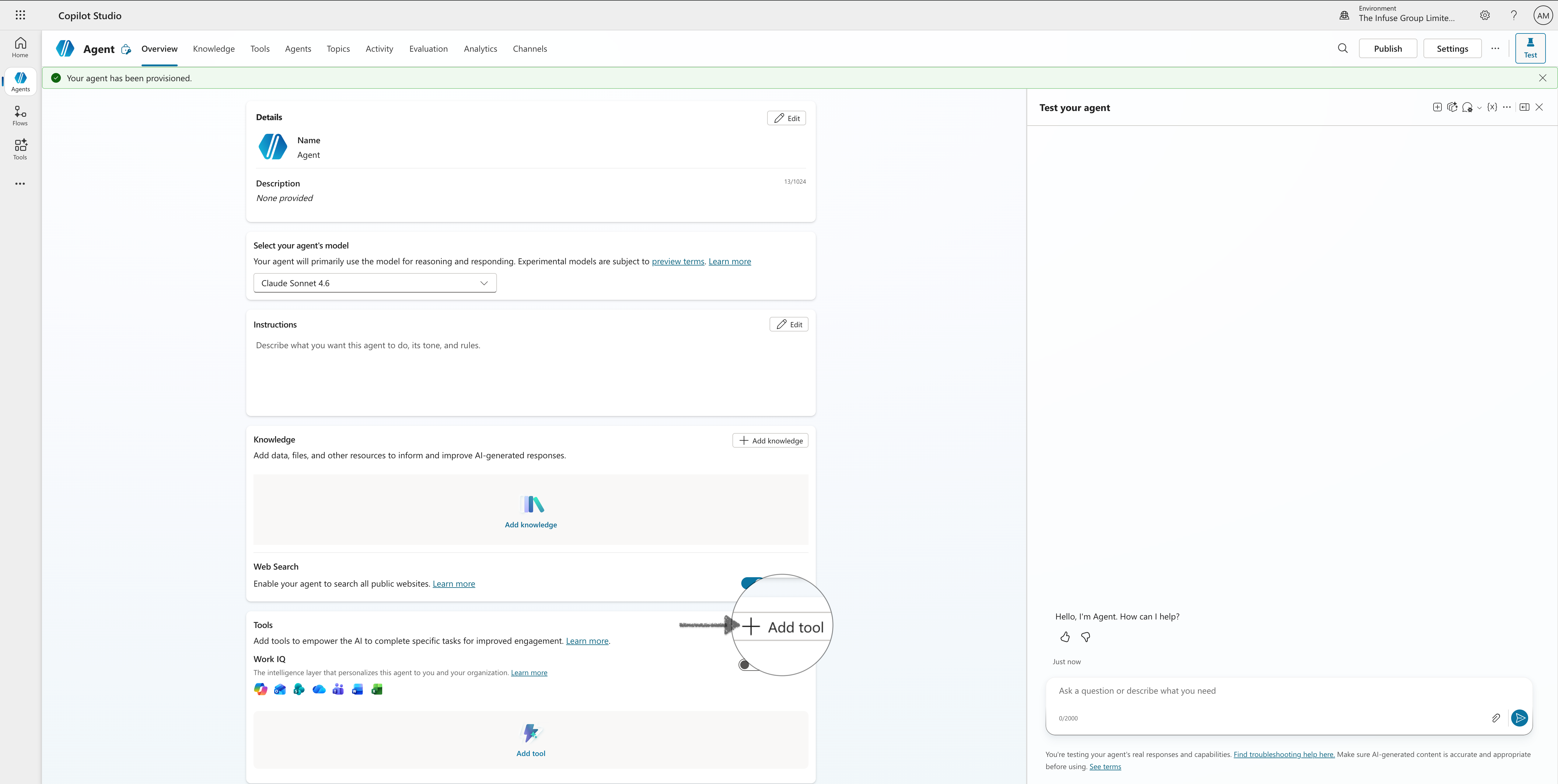
Task: Open Learn more link for Web Search
Action: click(454, 584)
